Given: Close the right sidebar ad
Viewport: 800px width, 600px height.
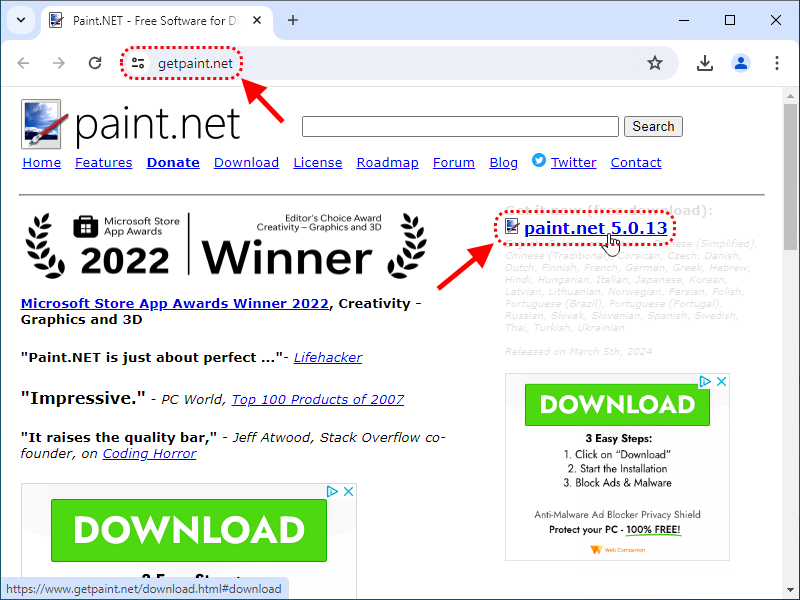Looking at the screenshot, I should click(x=721, y=382).
